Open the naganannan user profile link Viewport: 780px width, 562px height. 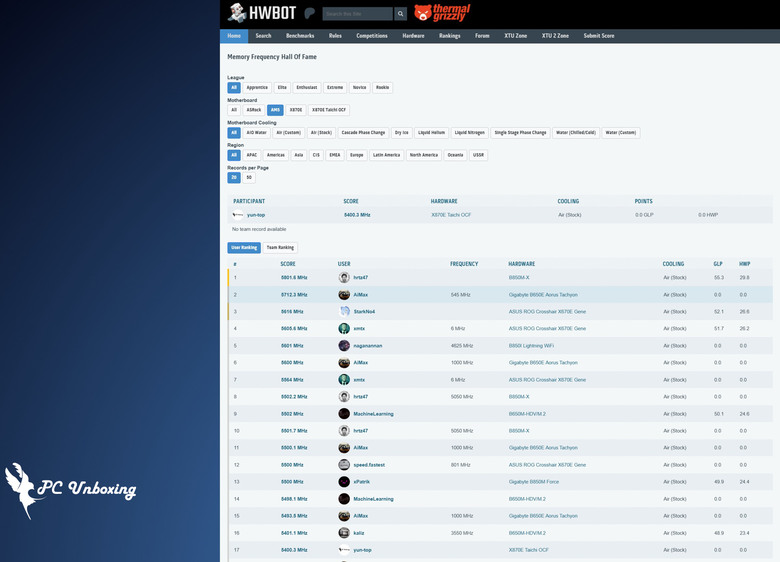[368, 346]
